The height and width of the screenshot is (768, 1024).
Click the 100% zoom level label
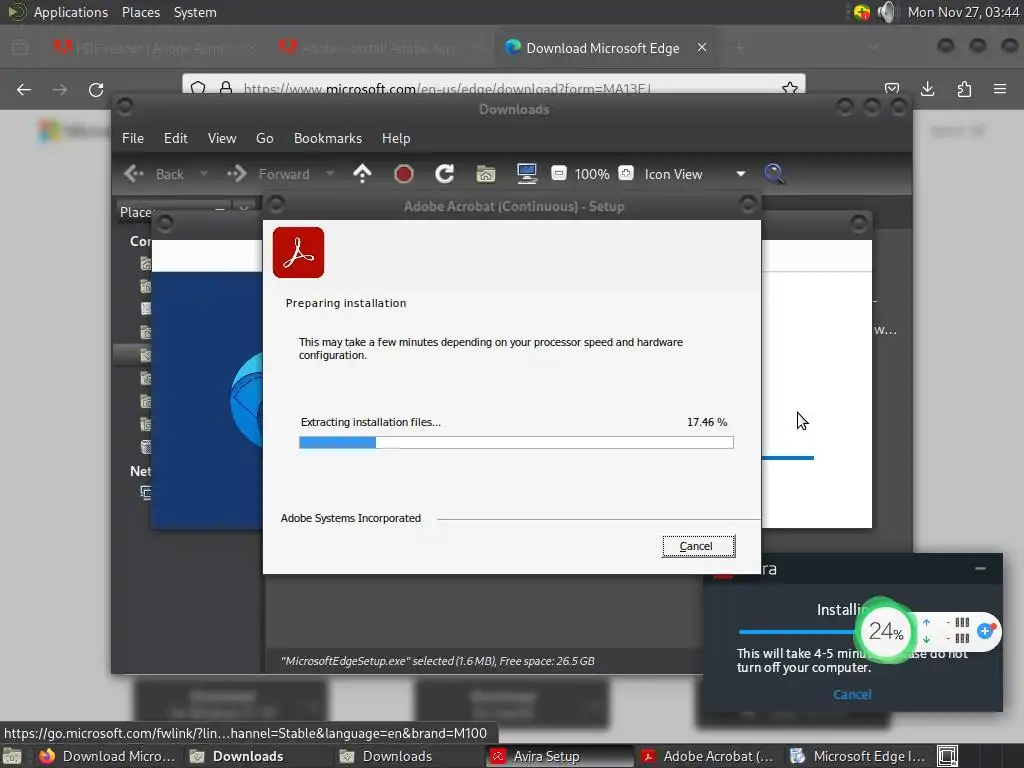pyautogui.click(x=592, y=174)
